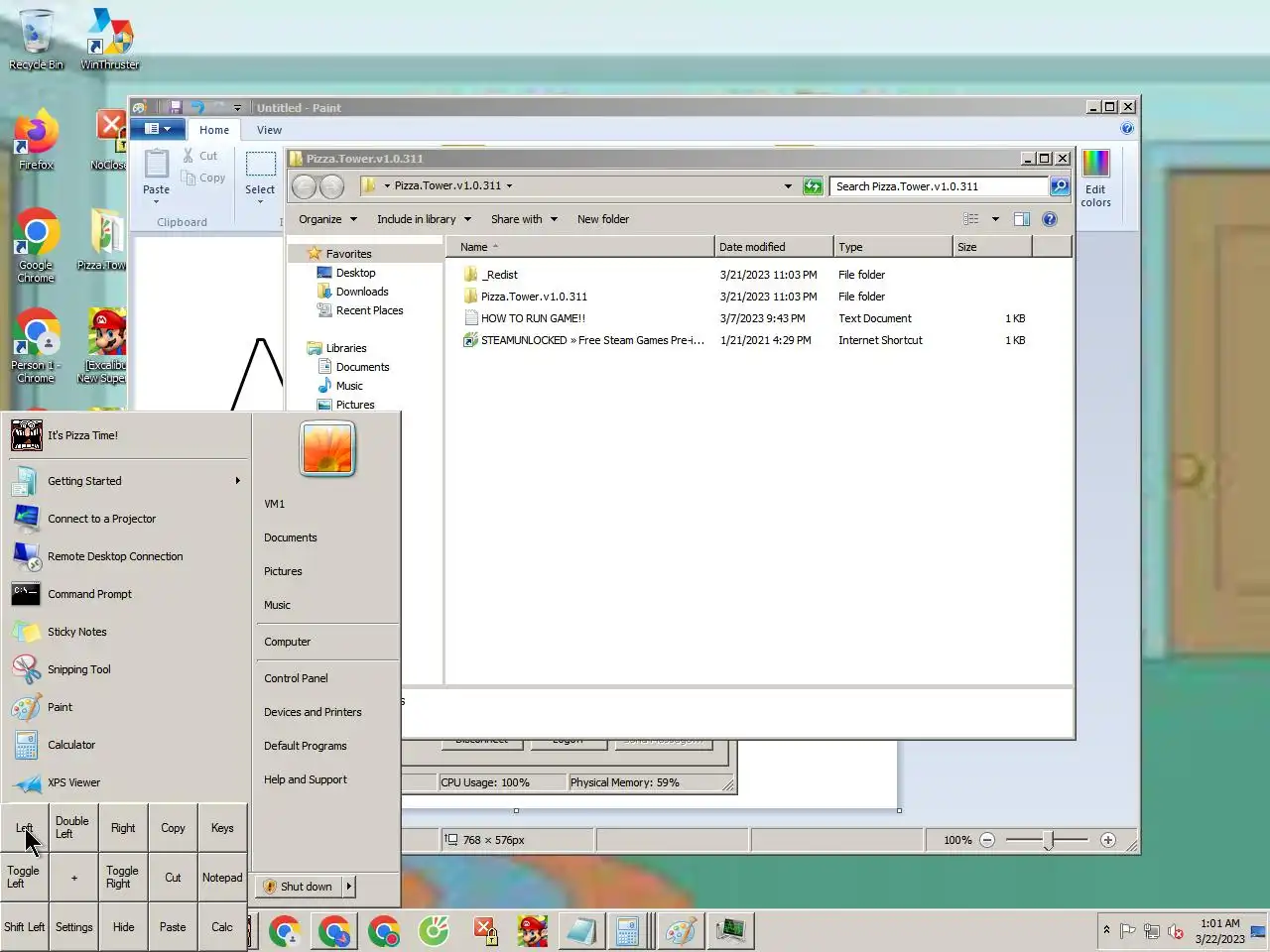The height and width of the screenshot is (952, 1270).
Task: Open the Recycle Bin desktop icon
Action: [37, 40]
